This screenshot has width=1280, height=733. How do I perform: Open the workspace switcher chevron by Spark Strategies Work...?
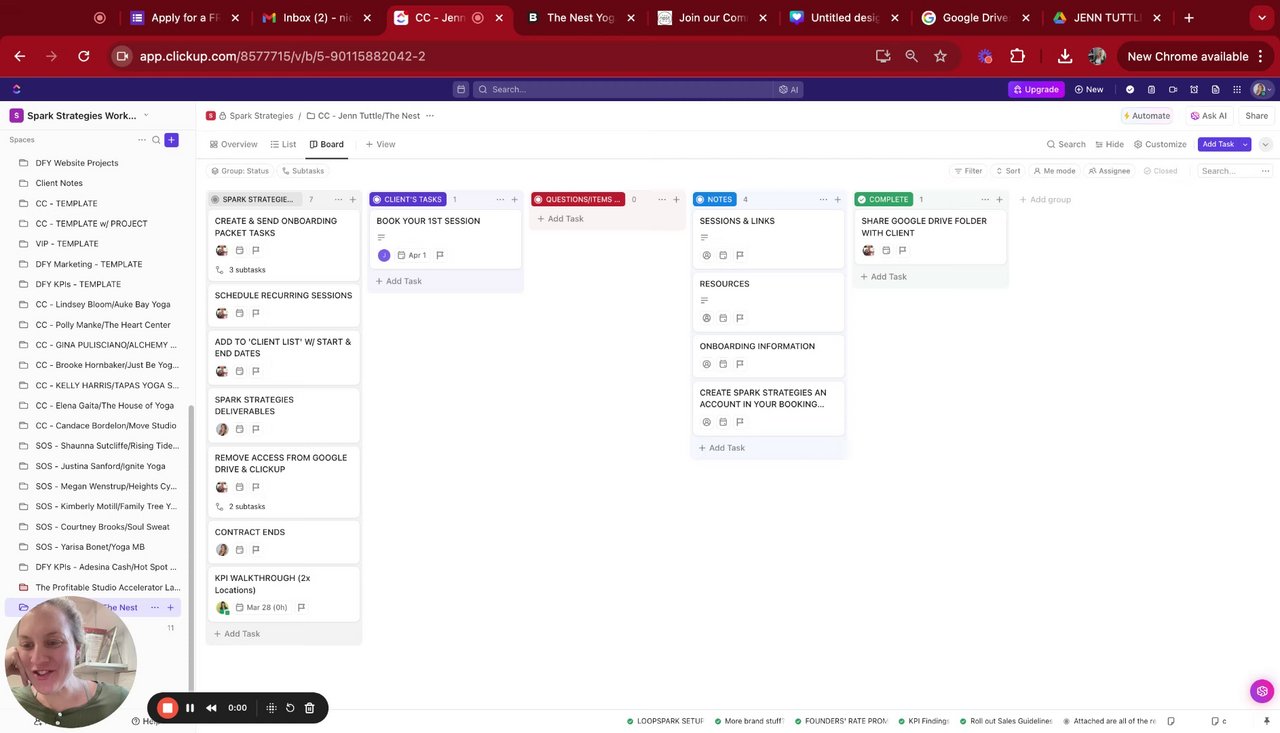coord(146,115)
